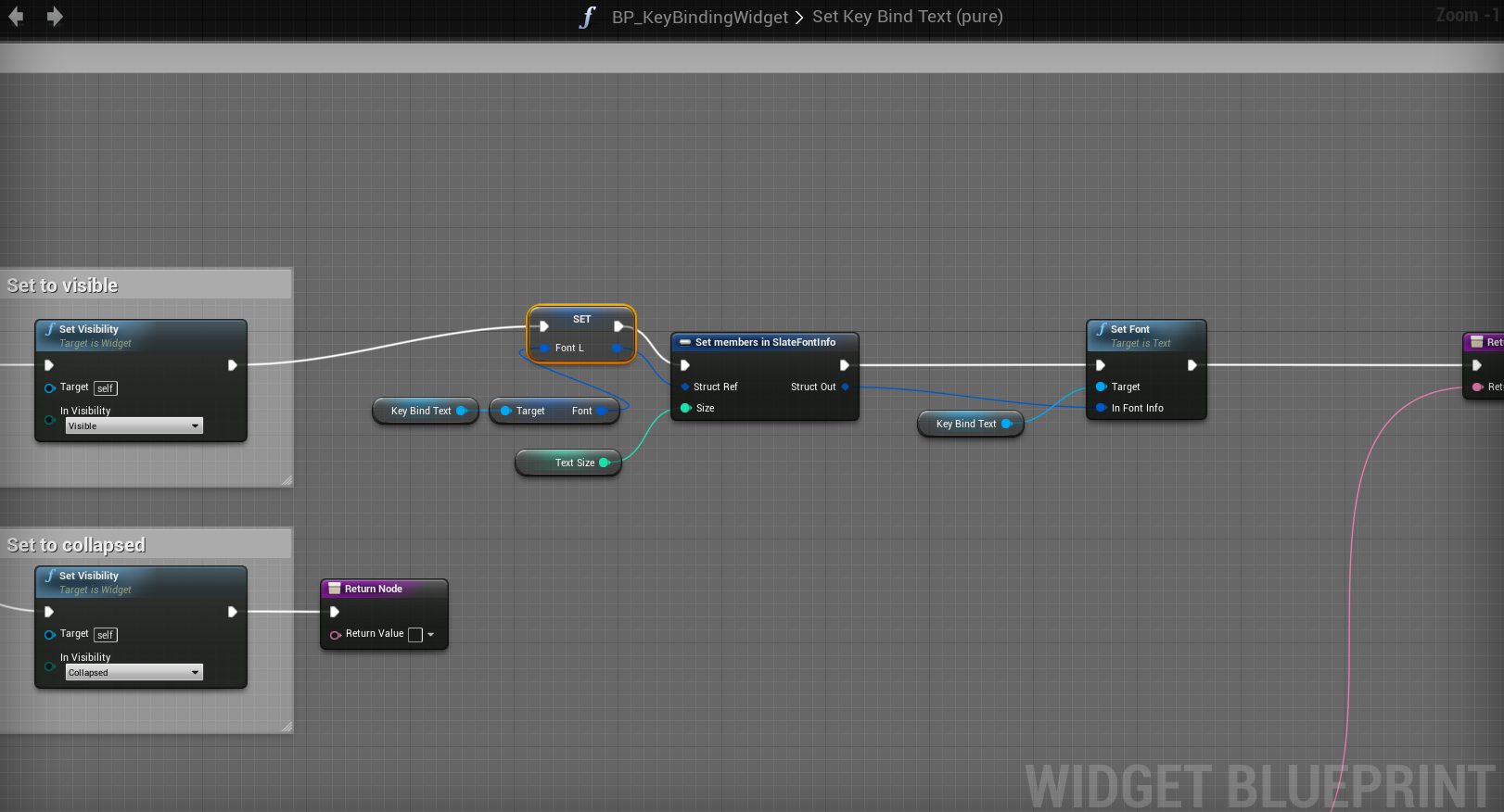Click output pin of Key Bind Text near Set Font
1504x812 pixels.
[x=1007, y=424]
